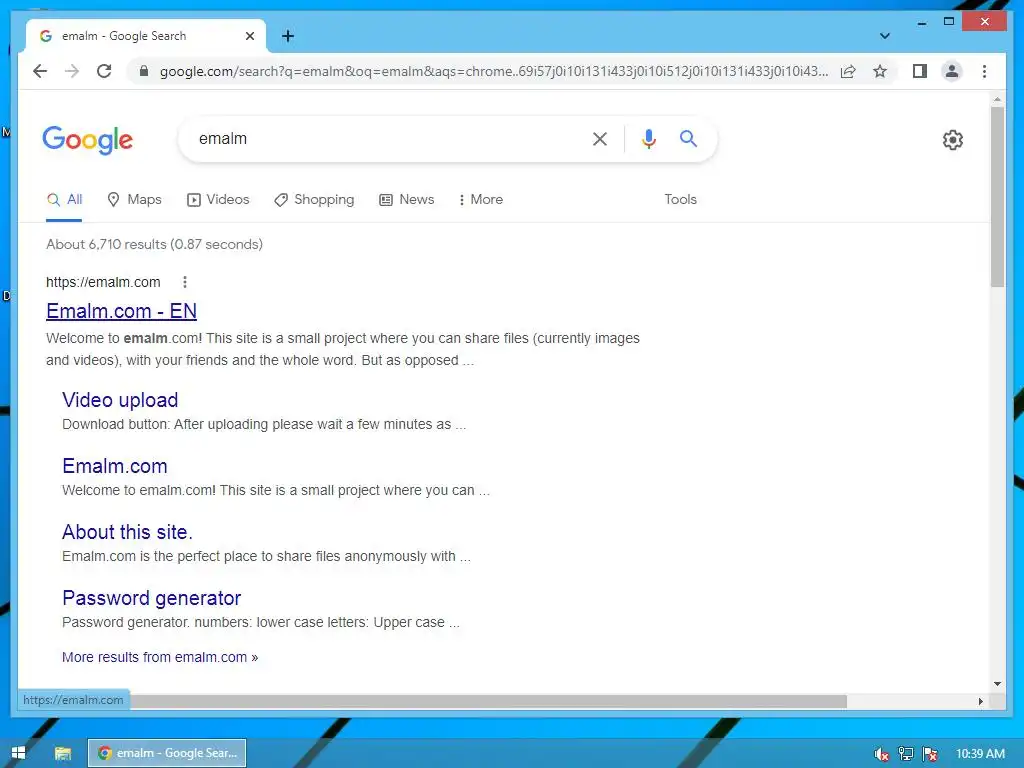
Task: Click the scroll up arrow
Action: point(997,99)
